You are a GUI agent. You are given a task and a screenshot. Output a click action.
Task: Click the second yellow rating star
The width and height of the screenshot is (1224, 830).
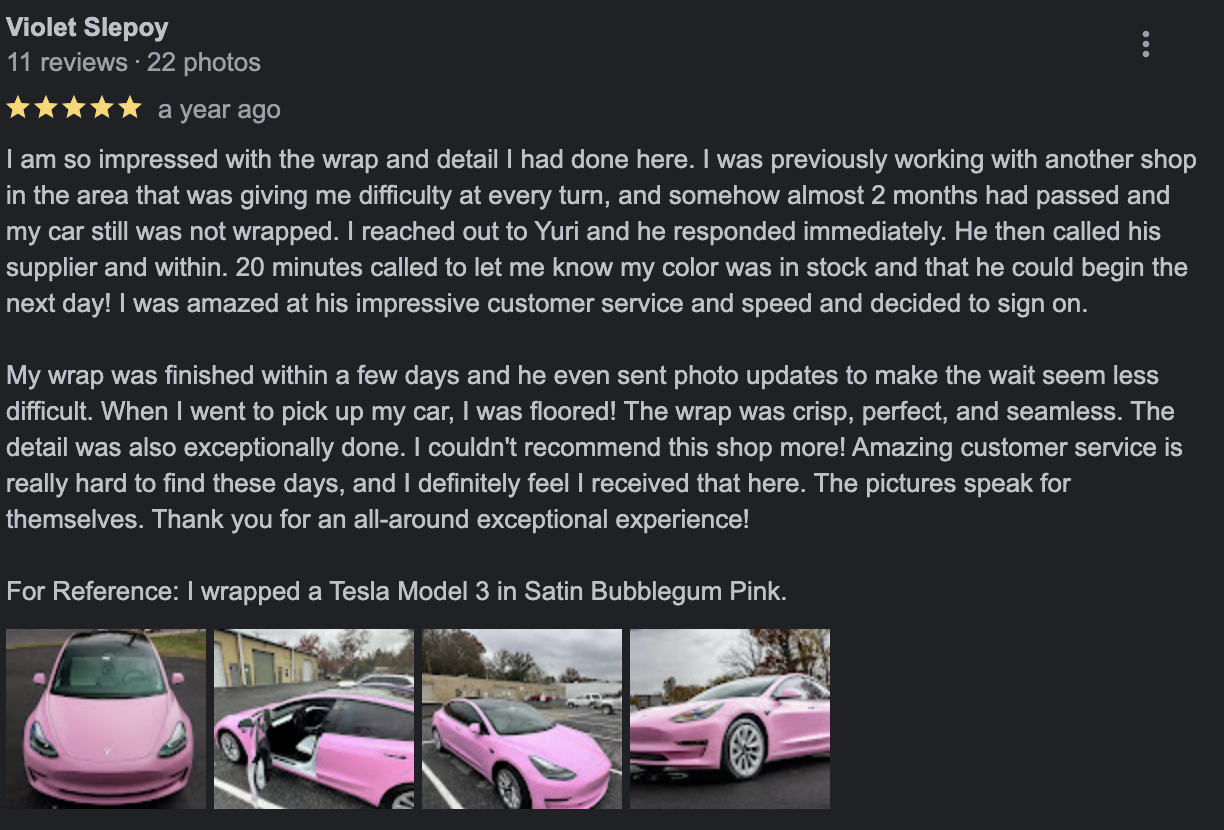tap(46, 108)
